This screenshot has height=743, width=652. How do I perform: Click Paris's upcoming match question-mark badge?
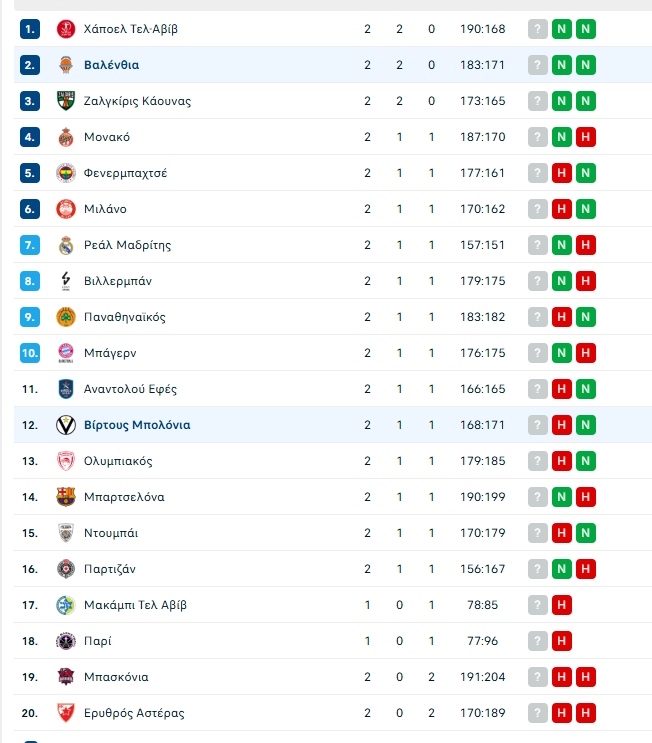(538, 641)
